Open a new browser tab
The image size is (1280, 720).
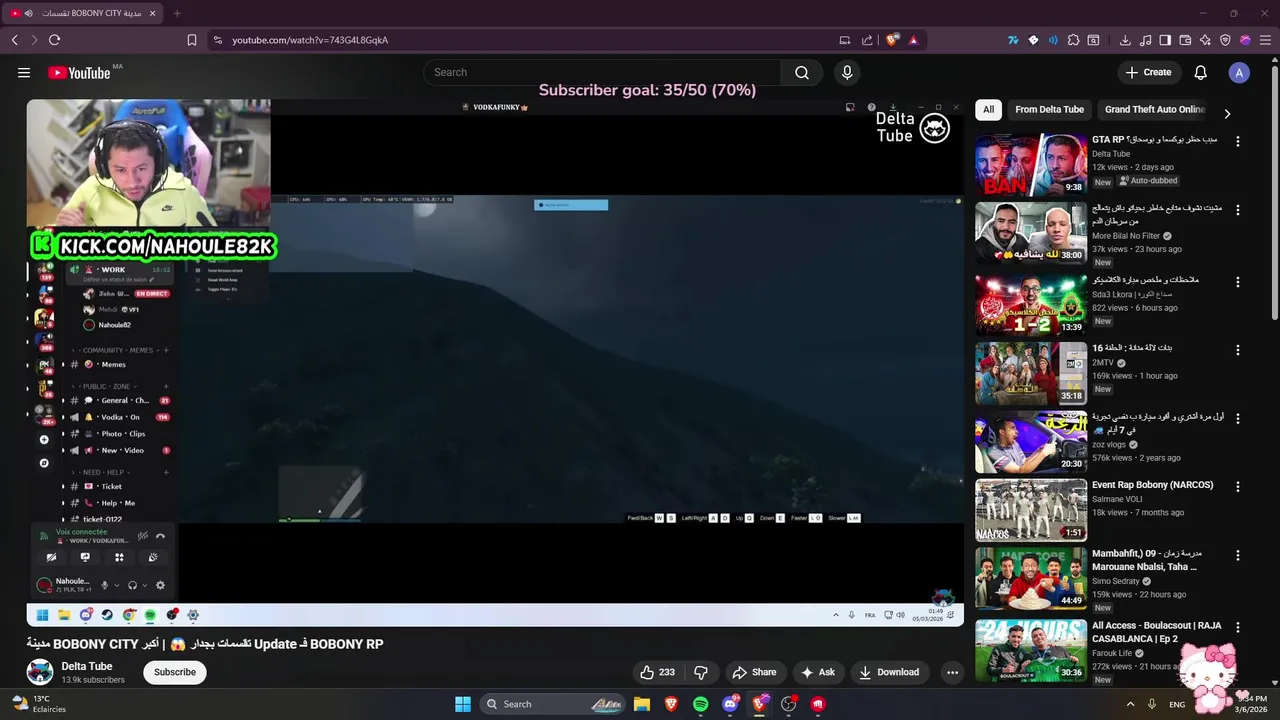coord(177,13)
